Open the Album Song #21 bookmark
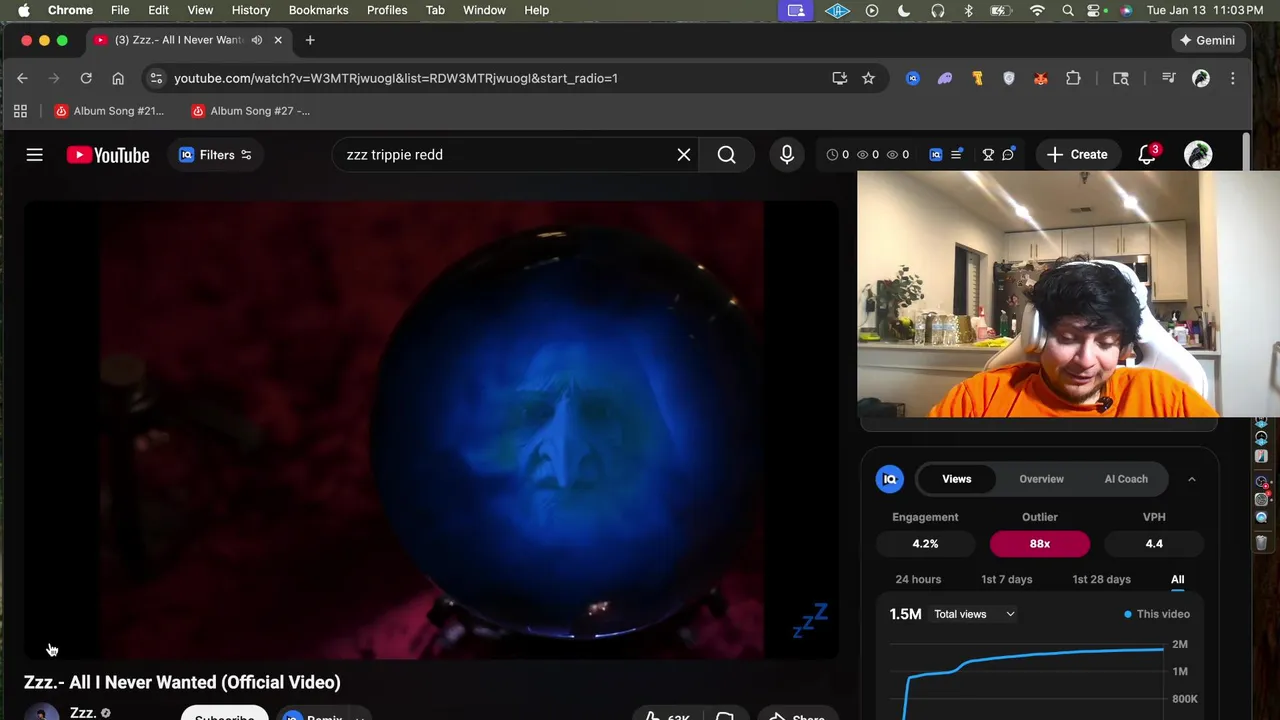 [109, 111]
